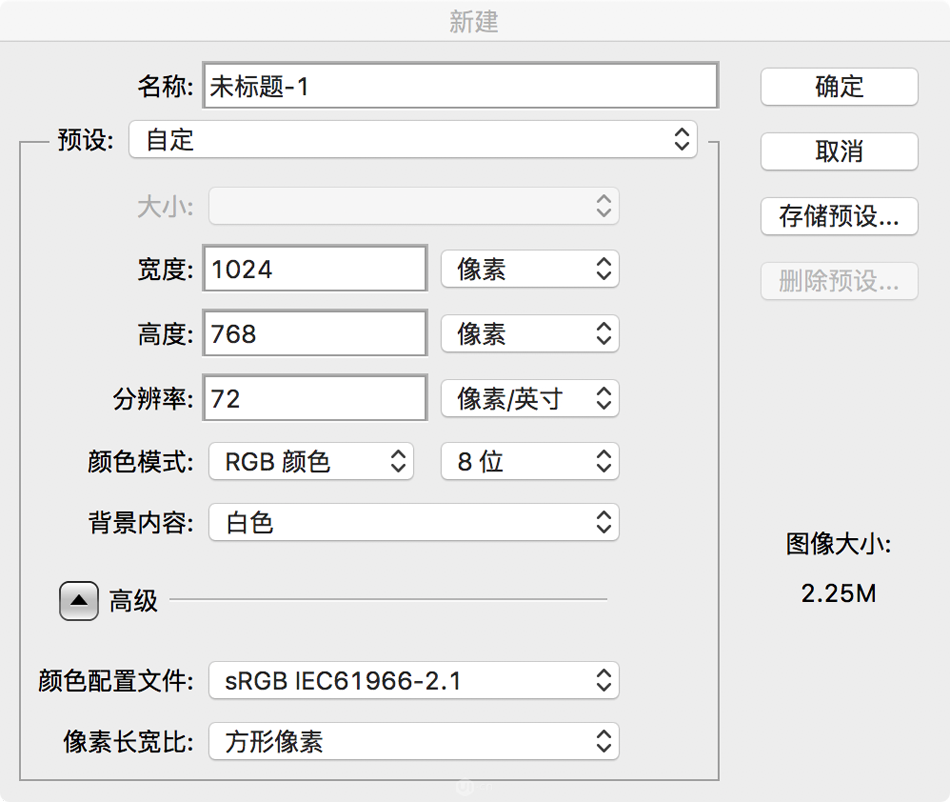
Task: Collapse the 高级 section triangle button
Action: [79, 601]
